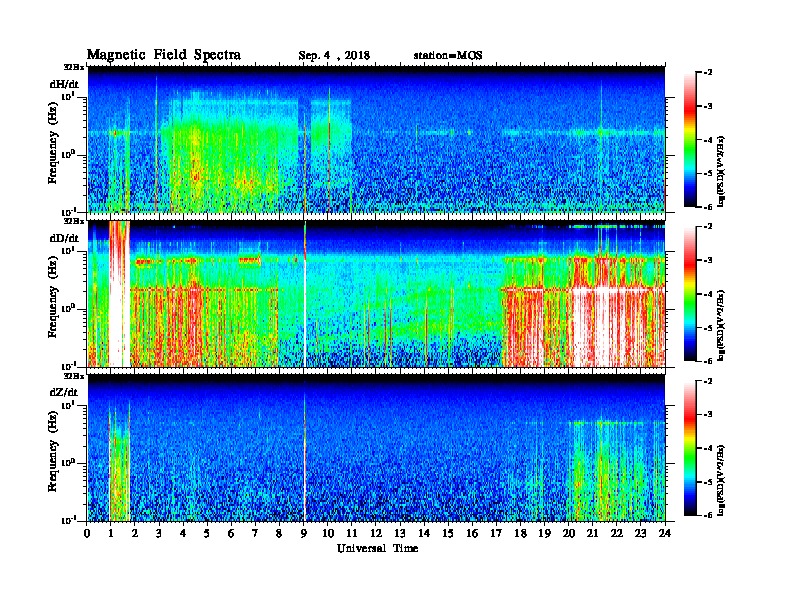The height and width of the screenshot is (612, 792).
Task: Click the "6" tick on Universal Time axis
Action: coord(231,534)
